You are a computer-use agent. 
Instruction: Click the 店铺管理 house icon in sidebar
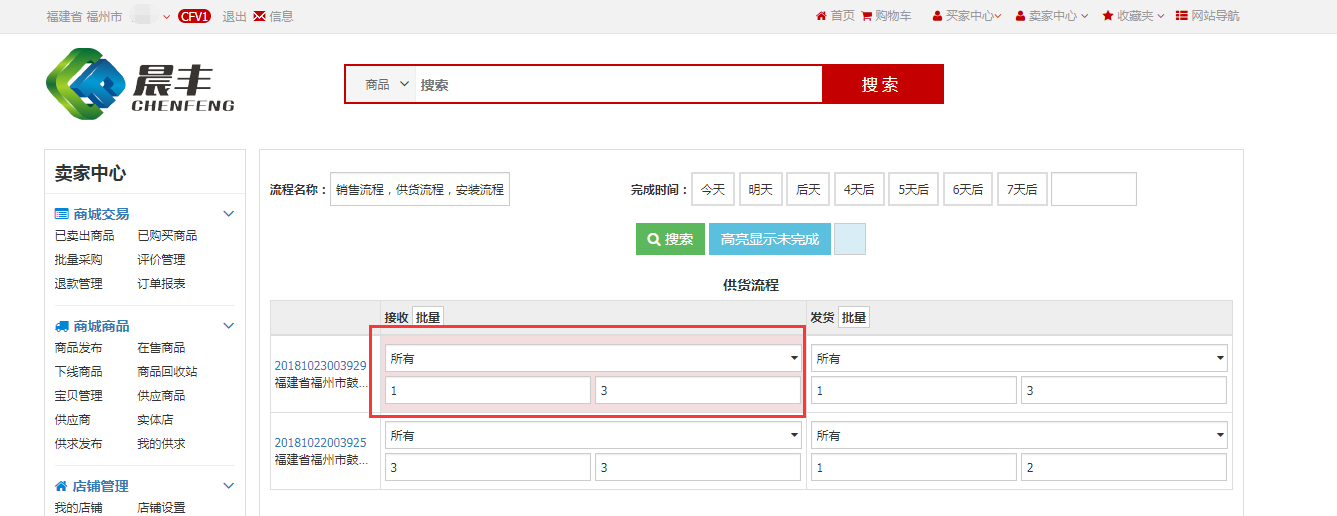(x=61, y=486)
